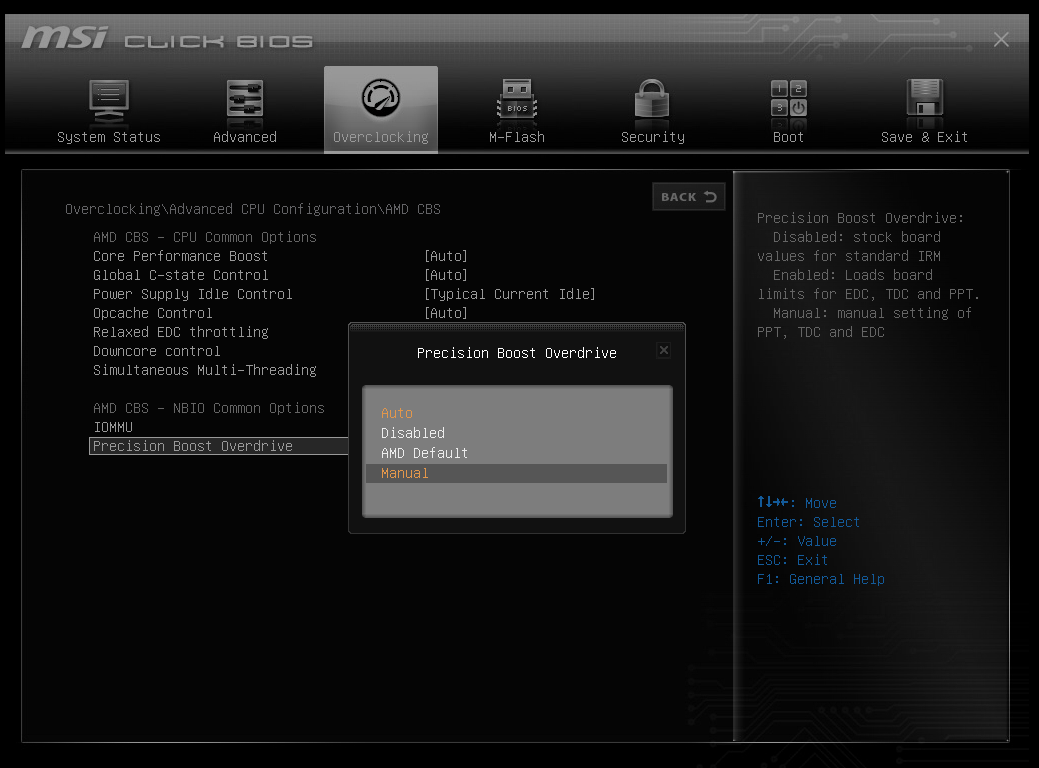Select the Opcache Control row label
Screen dimensions: 1039x768
[x=152, y=313]
